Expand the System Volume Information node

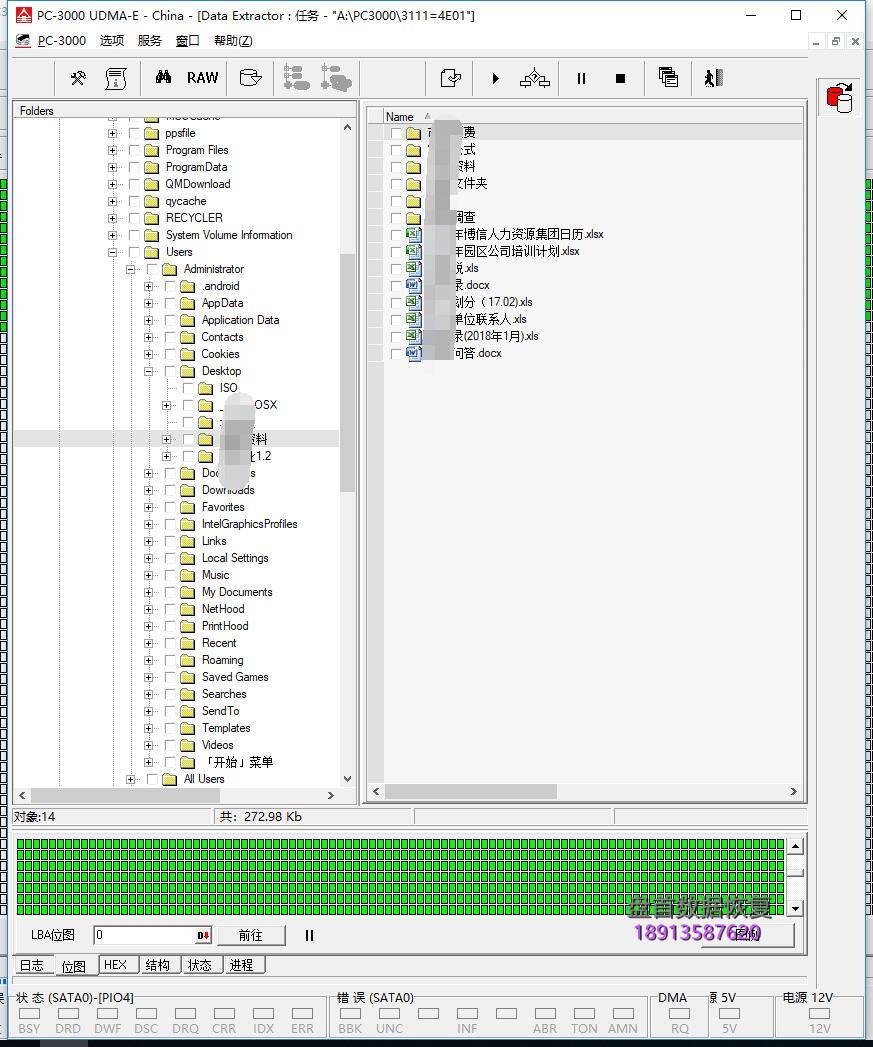click(112, 235)
